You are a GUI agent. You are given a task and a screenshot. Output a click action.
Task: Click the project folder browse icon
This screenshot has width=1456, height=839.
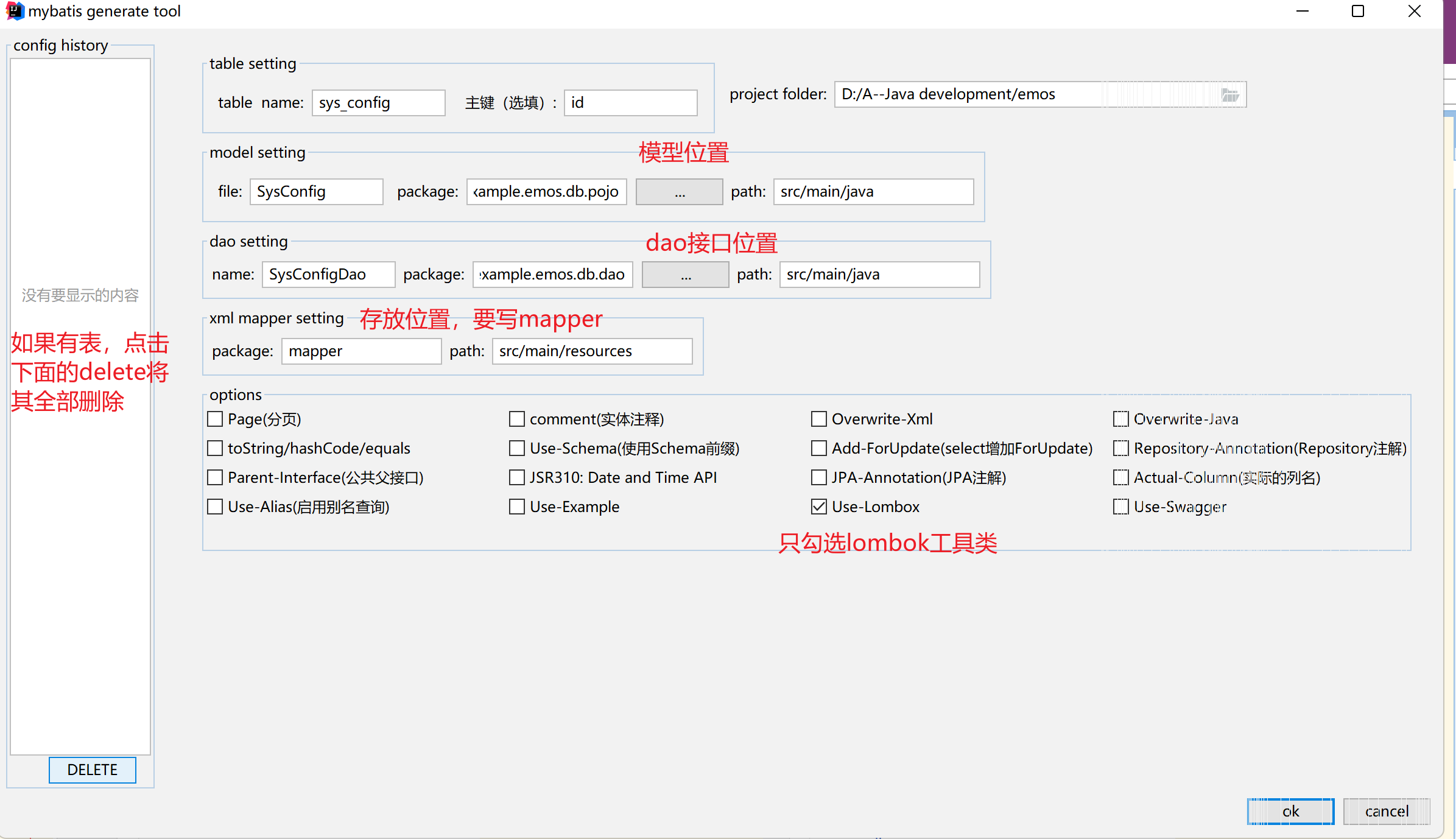[1230, 95]
